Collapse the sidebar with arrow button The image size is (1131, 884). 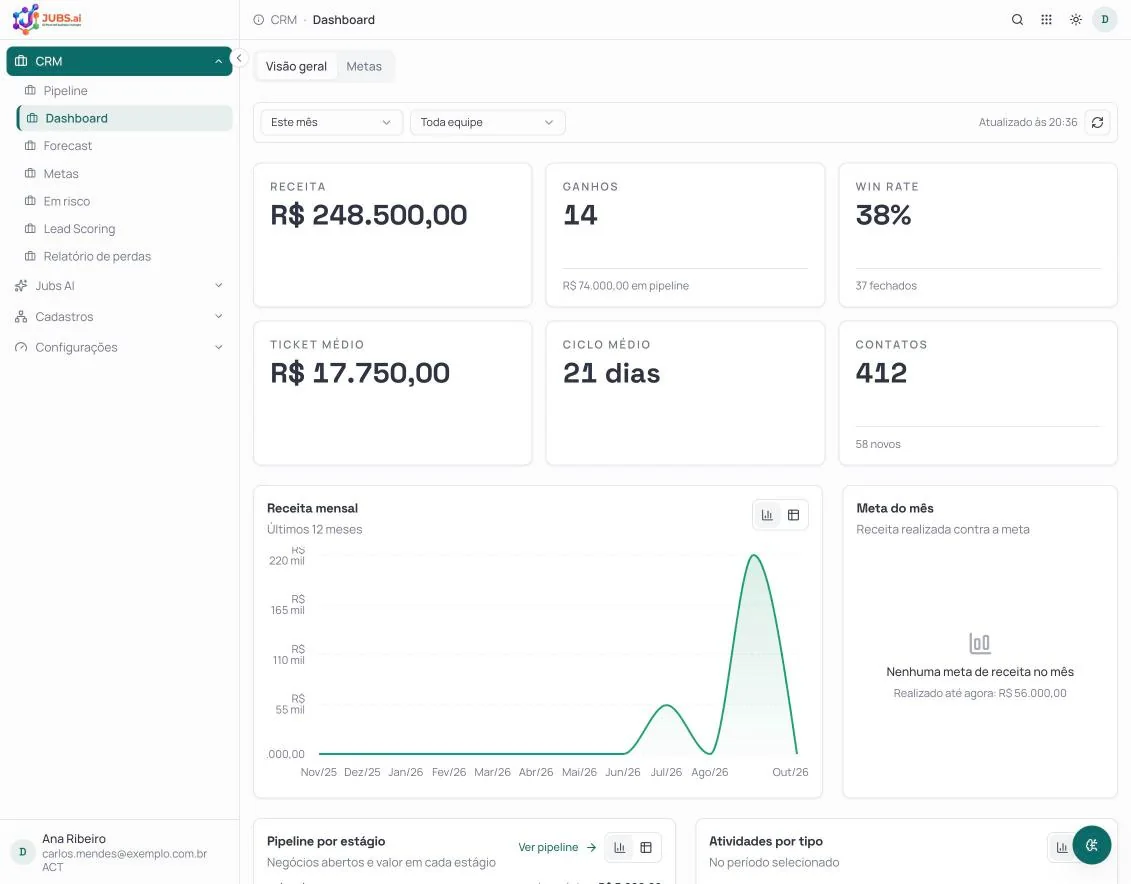click(239, 58)
